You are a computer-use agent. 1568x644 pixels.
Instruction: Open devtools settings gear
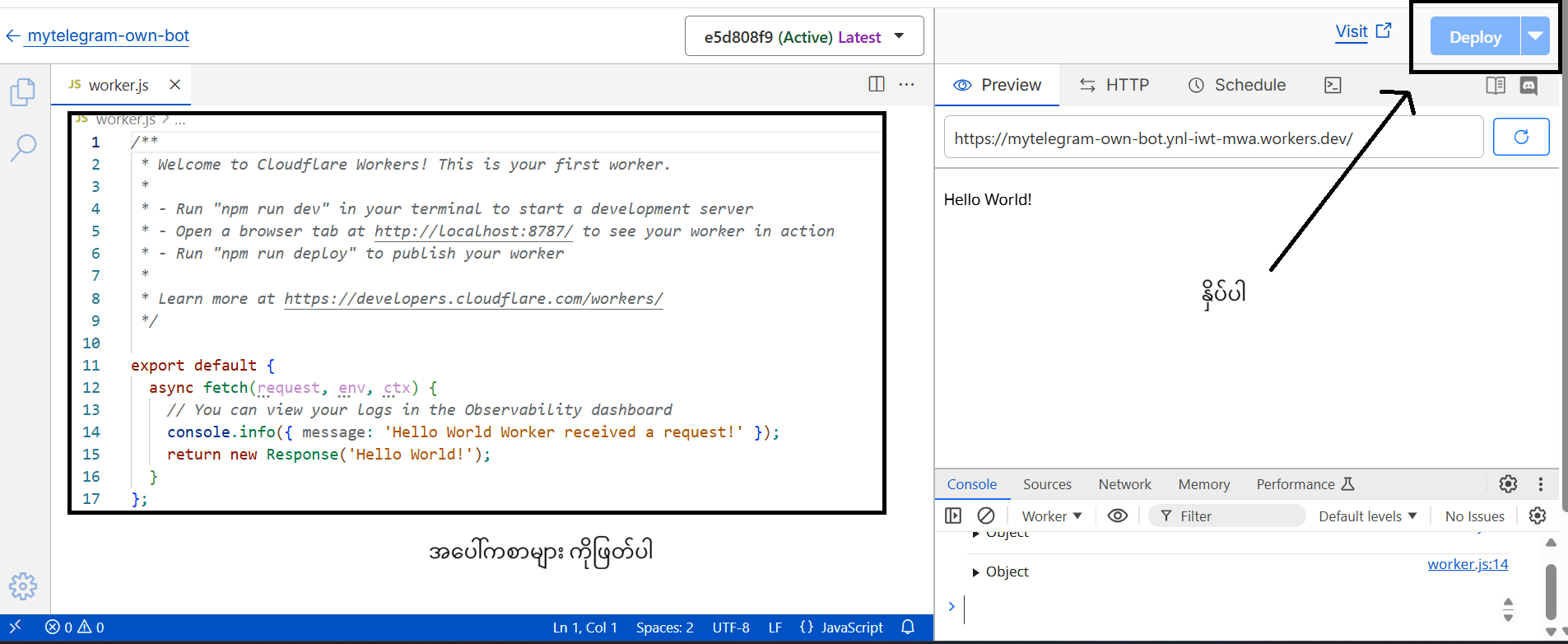(1508, 484)
